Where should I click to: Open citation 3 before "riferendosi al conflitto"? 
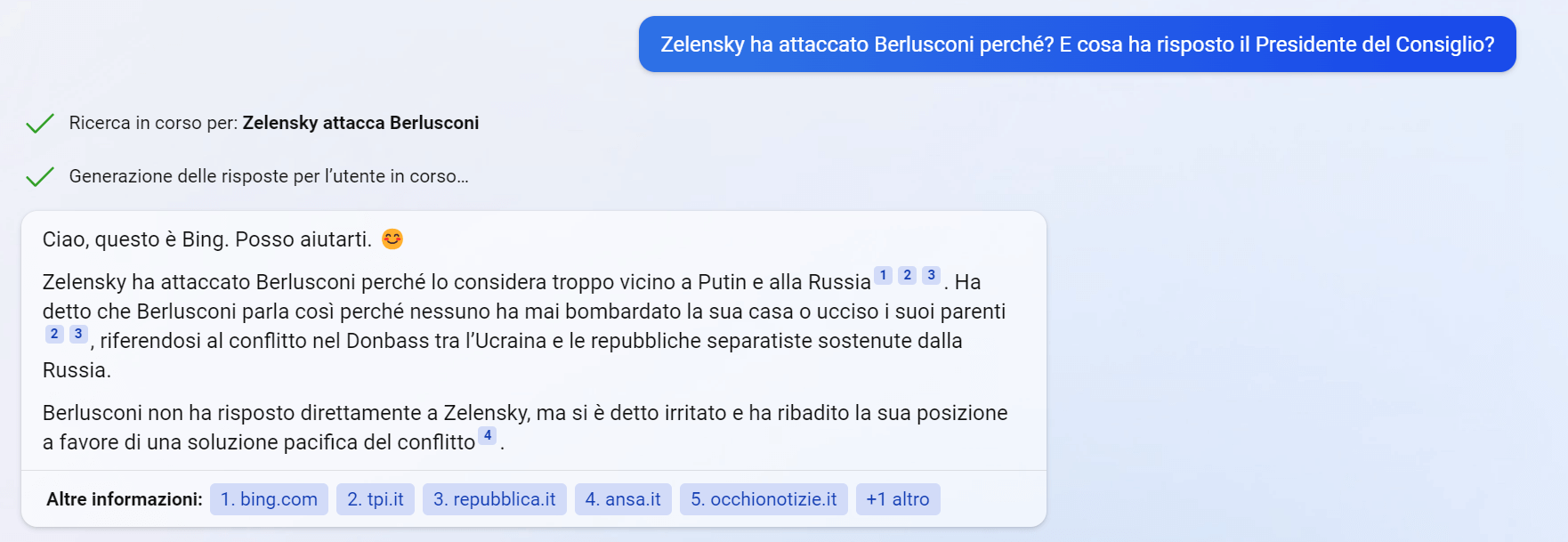click(x=78, y=335)
